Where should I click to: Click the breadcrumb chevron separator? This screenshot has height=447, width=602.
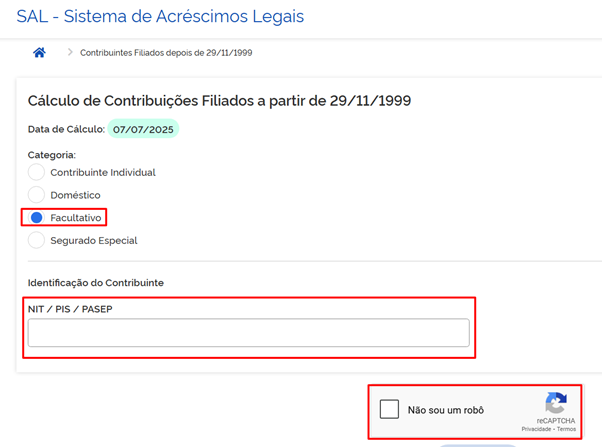point(70,52)
